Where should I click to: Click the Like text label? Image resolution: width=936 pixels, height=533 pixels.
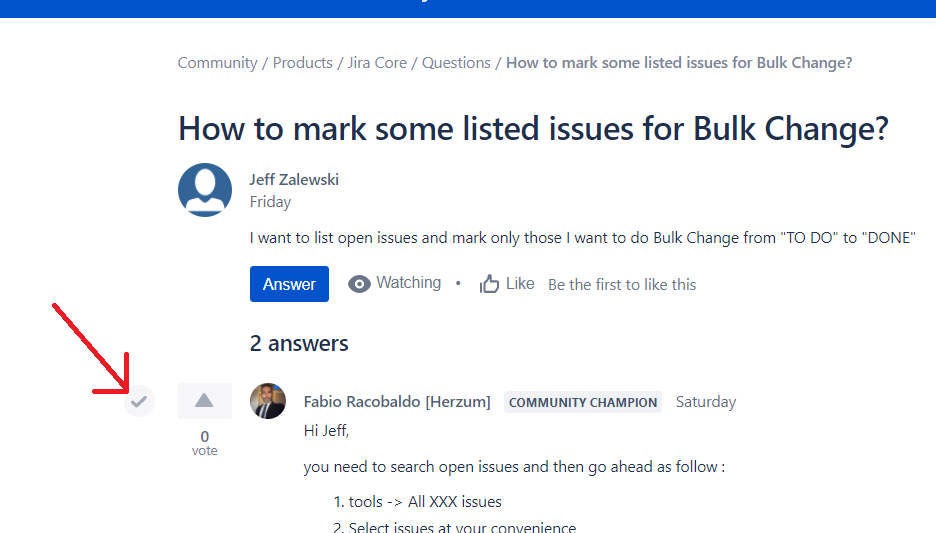click(x=520, y=284)
